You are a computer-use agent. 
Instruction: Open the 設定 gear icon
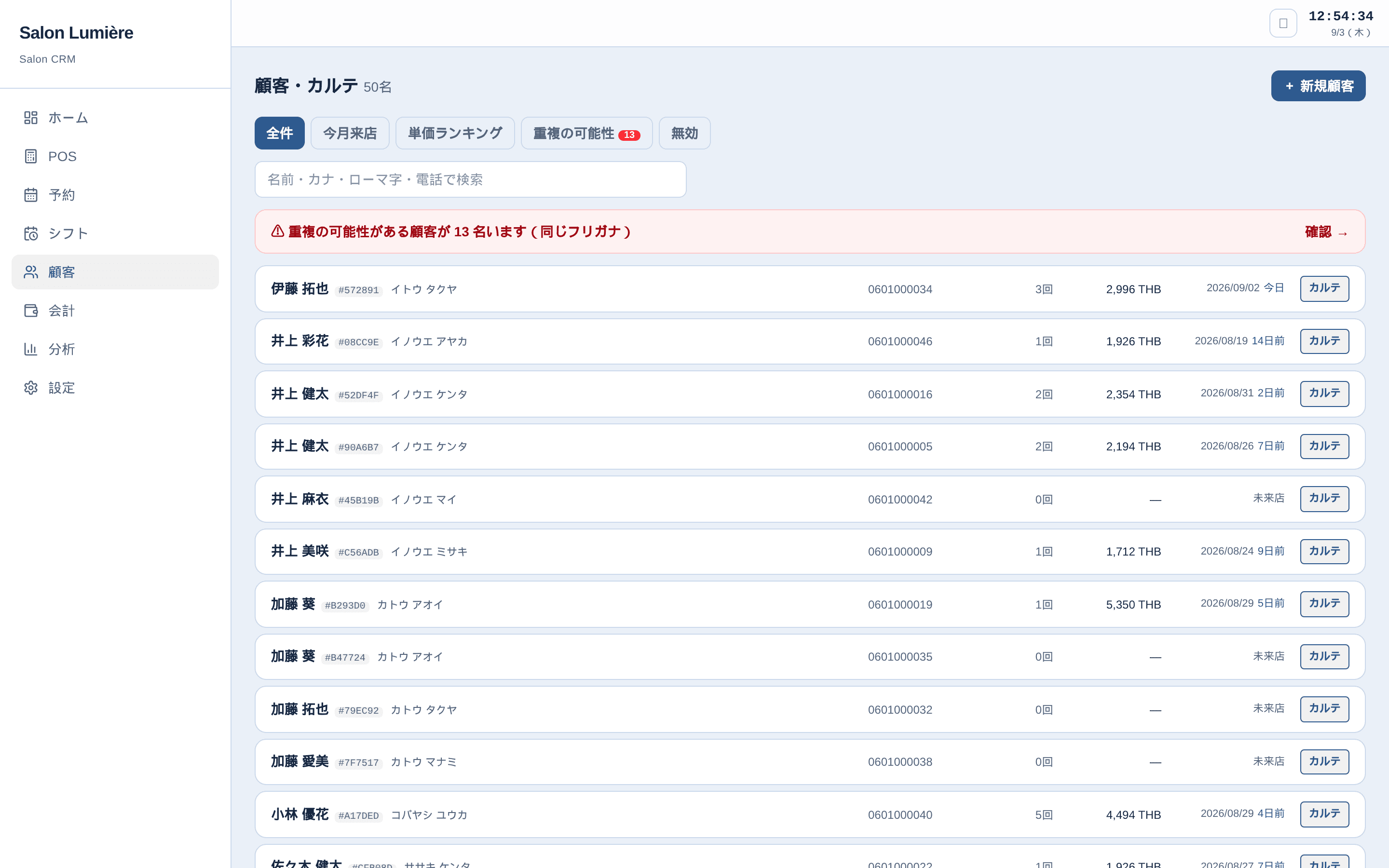click(x=31, y=388)
